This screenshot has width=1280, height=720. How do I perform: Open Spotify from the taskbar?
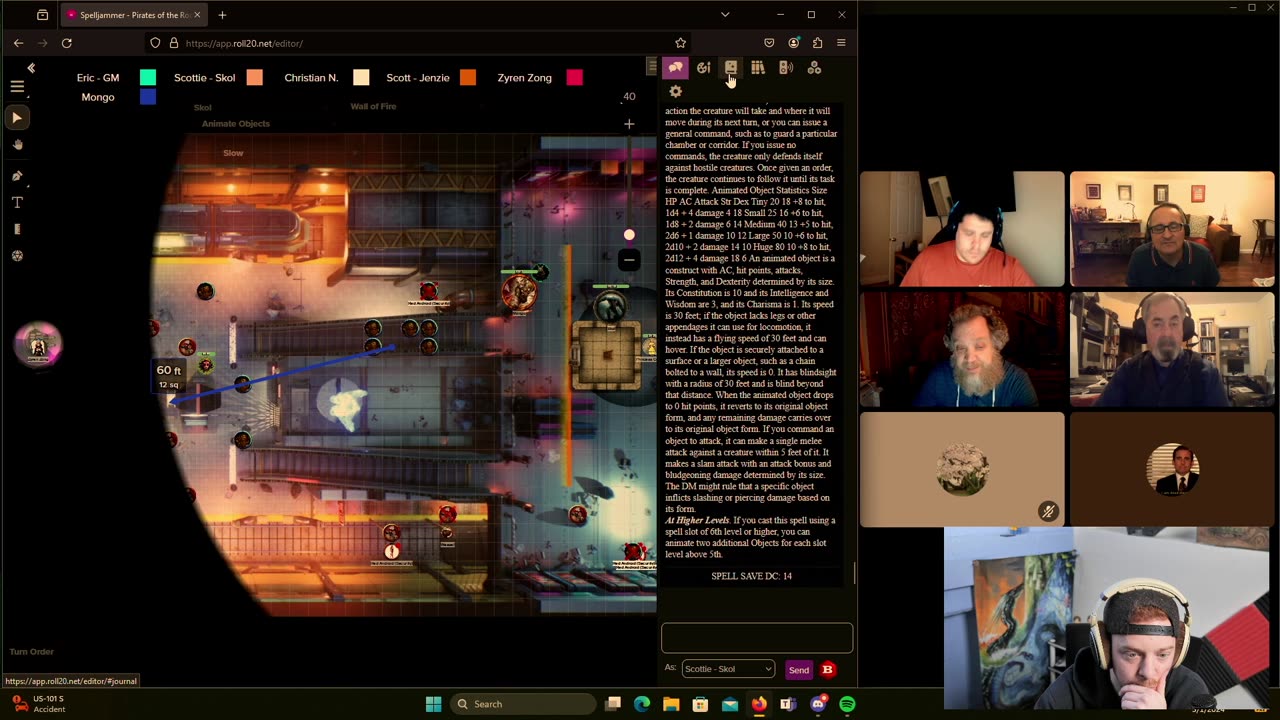pos(847,704)
